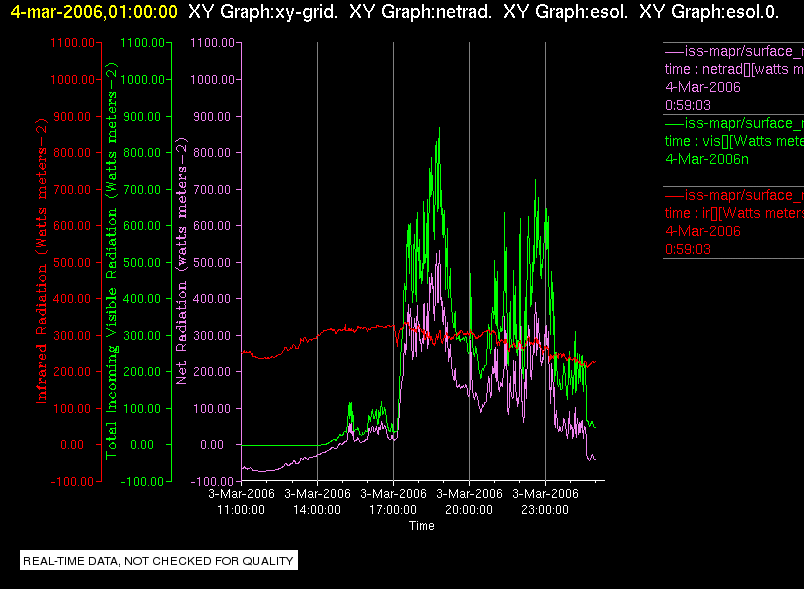Click the green 1100.00 axis value
Viewport: 804px width, 589px height.
143,43
